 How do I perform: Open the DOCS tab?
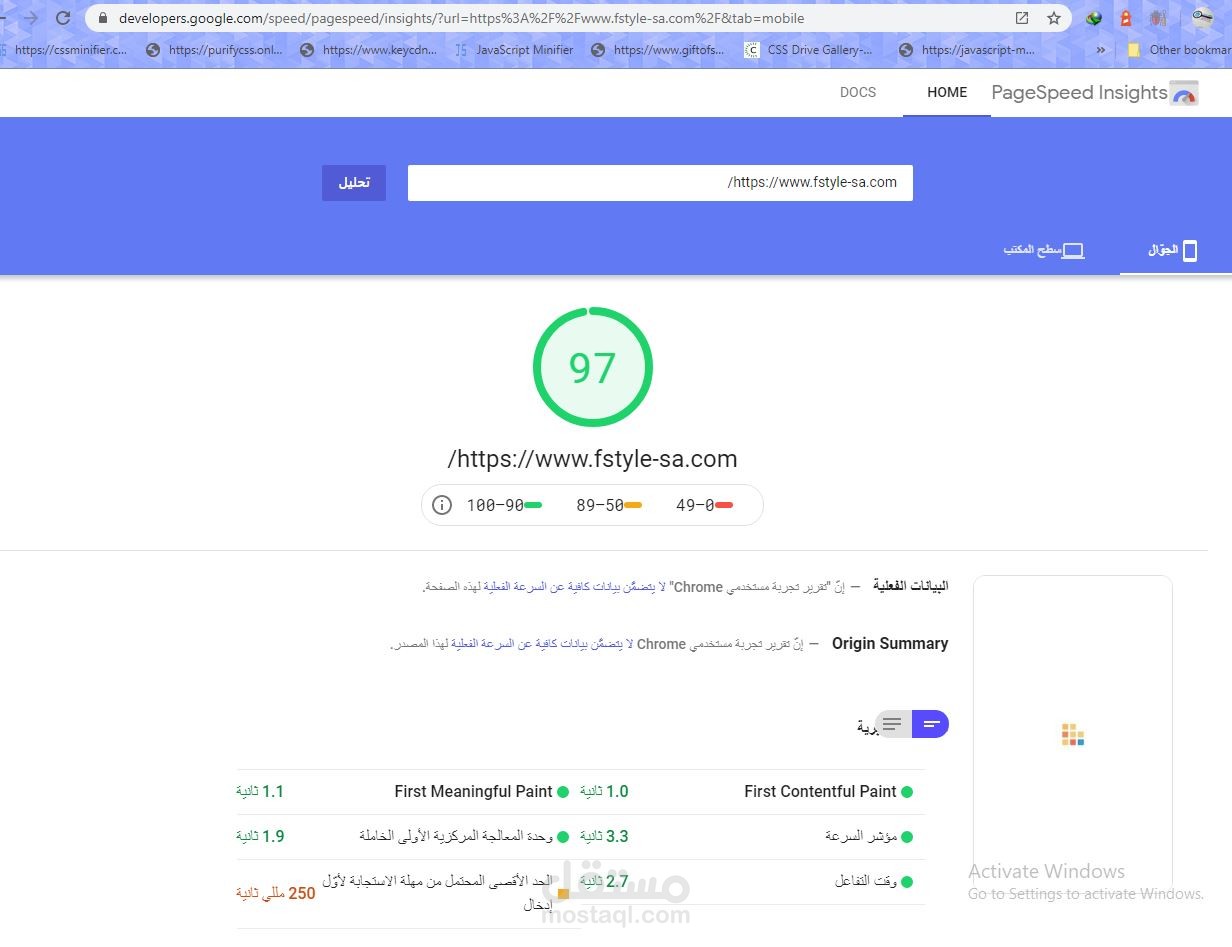click(x=858, y=92)
